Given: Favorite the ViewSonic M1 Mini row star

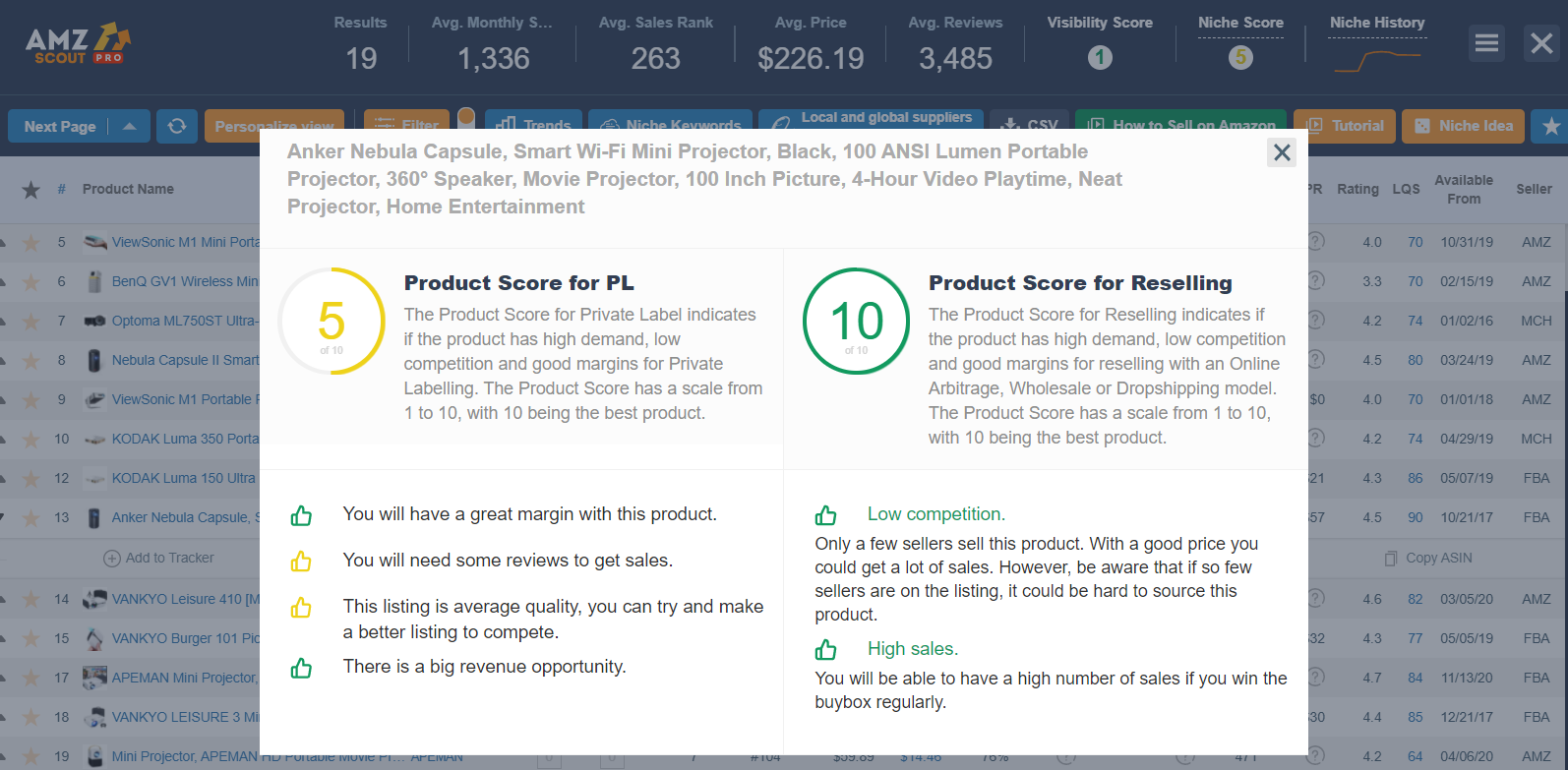Looking at the screenshot, I should coord(31,243).
